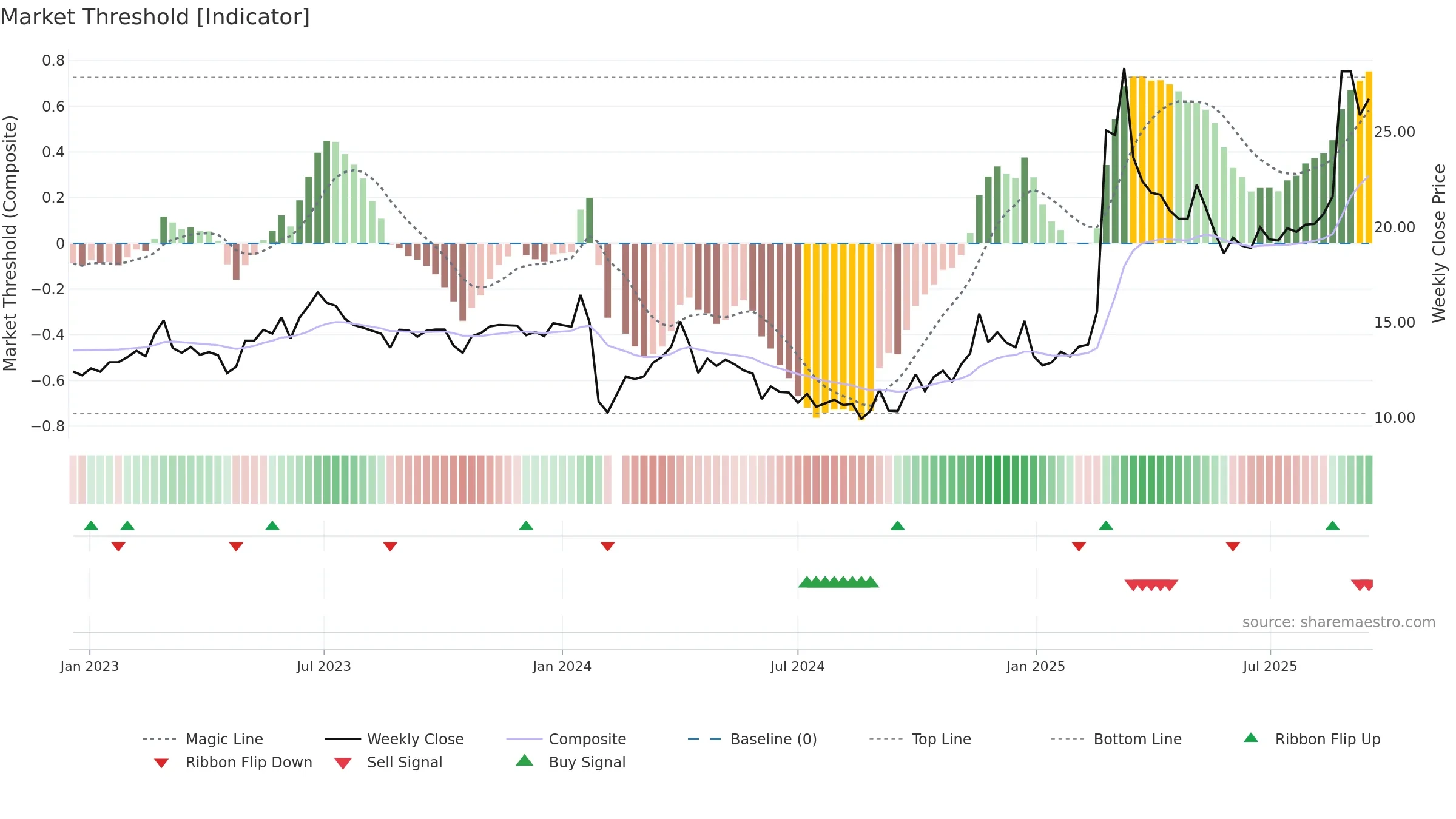
Task: Toggle the Top Line legend entry
Action: tap(920, 739)
